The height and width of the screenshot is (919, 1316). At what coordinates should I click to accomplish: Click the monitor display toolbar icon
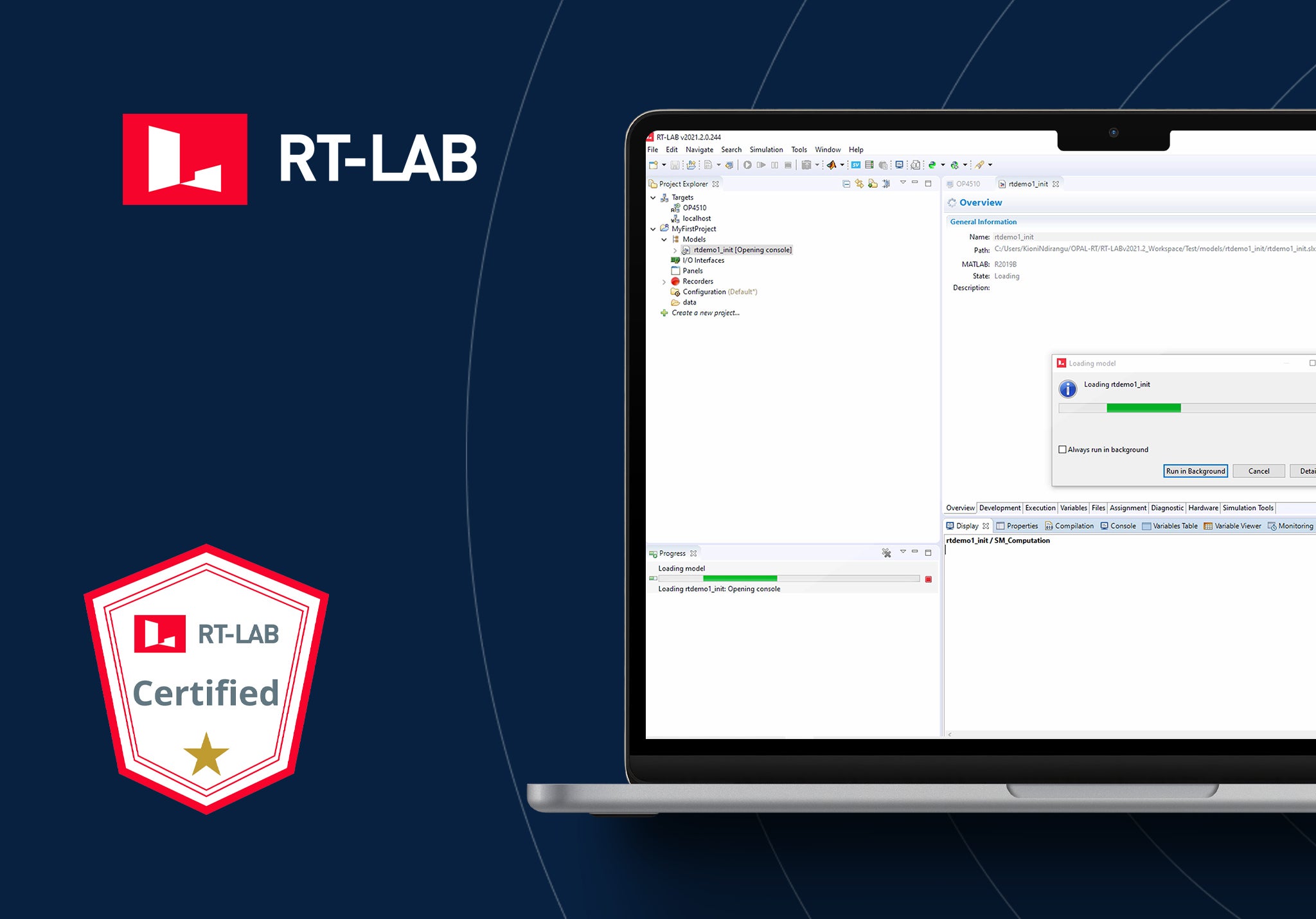click(x=899, y=165)
